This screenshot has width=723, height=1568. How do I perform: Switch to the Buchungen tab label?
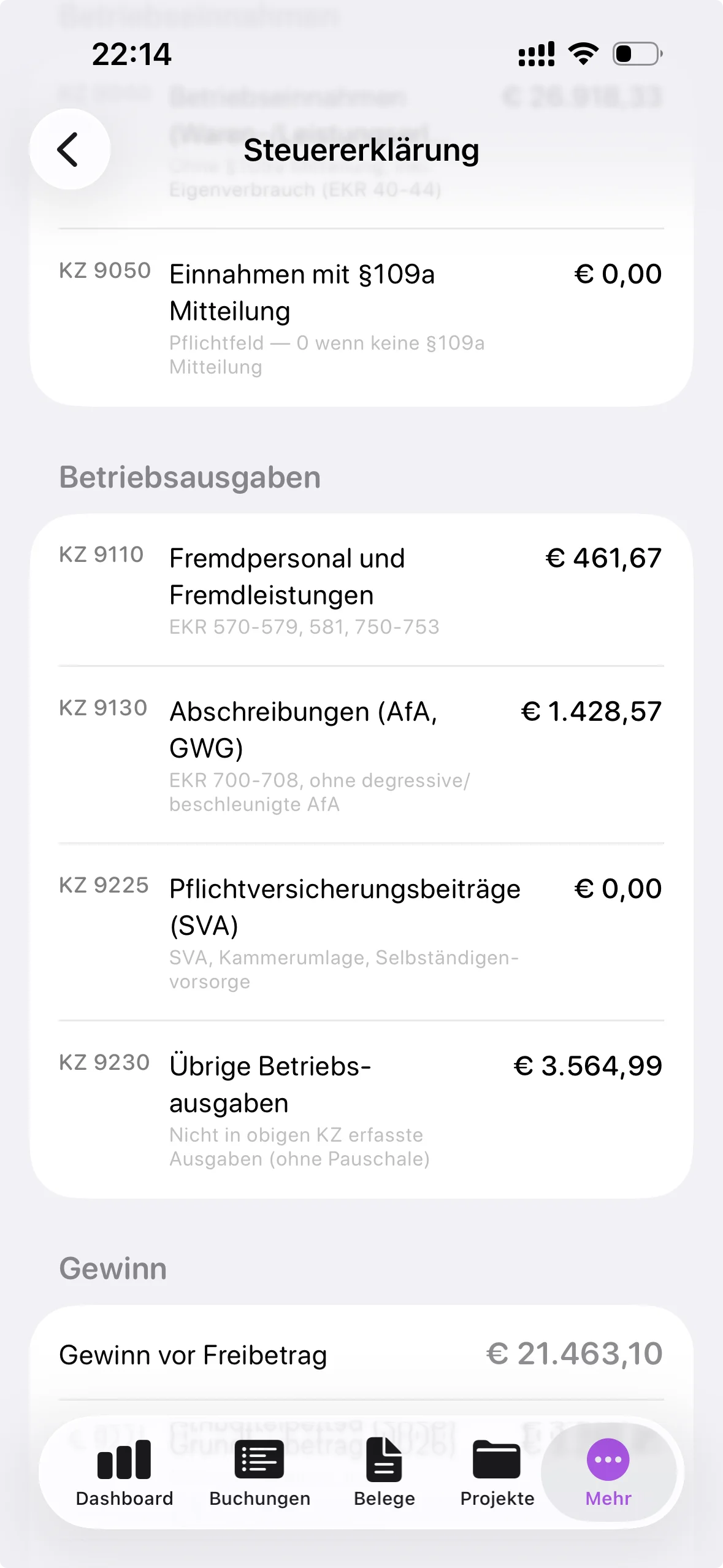coord(259,1499)
